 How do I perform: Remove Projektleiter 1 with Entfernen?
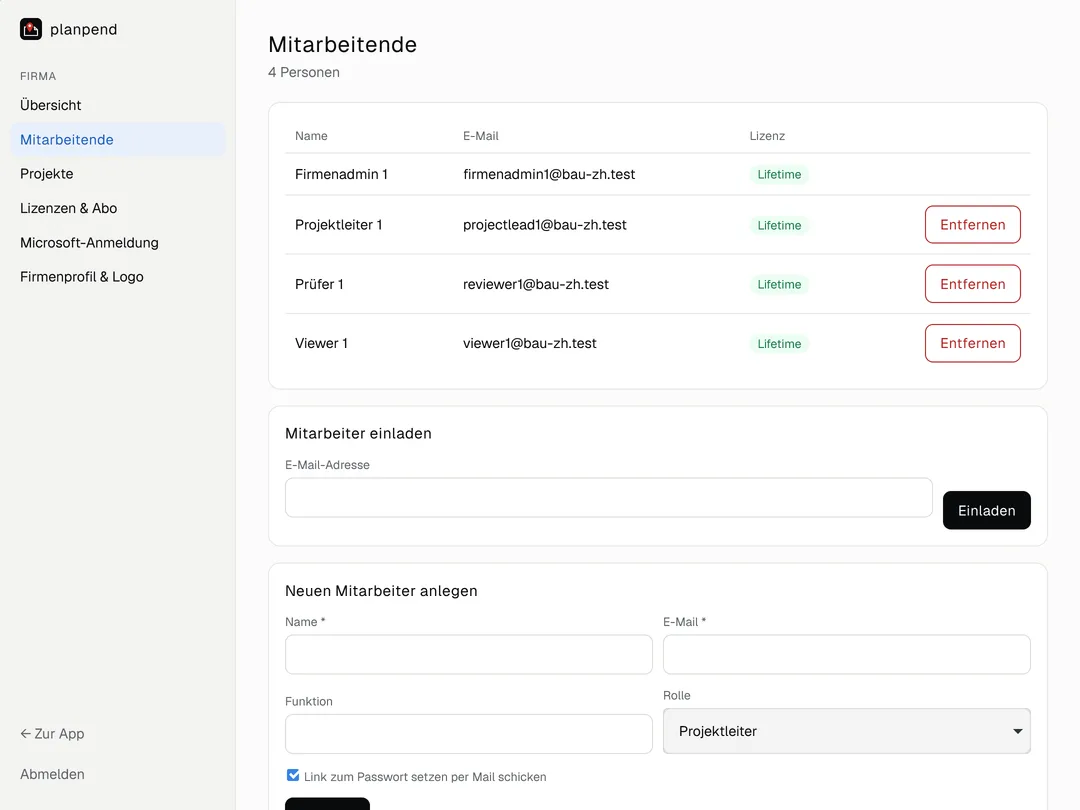click(x=973, y=225)
